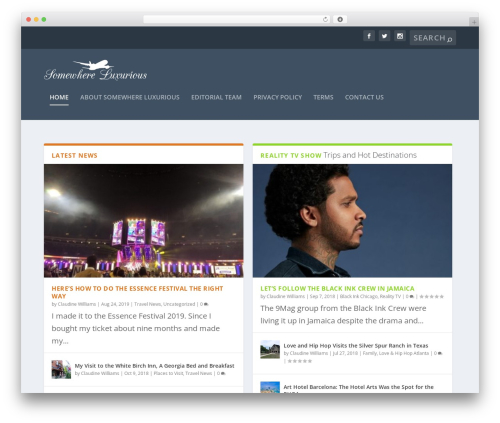Open Places to Visit category link

click(168, 373)
